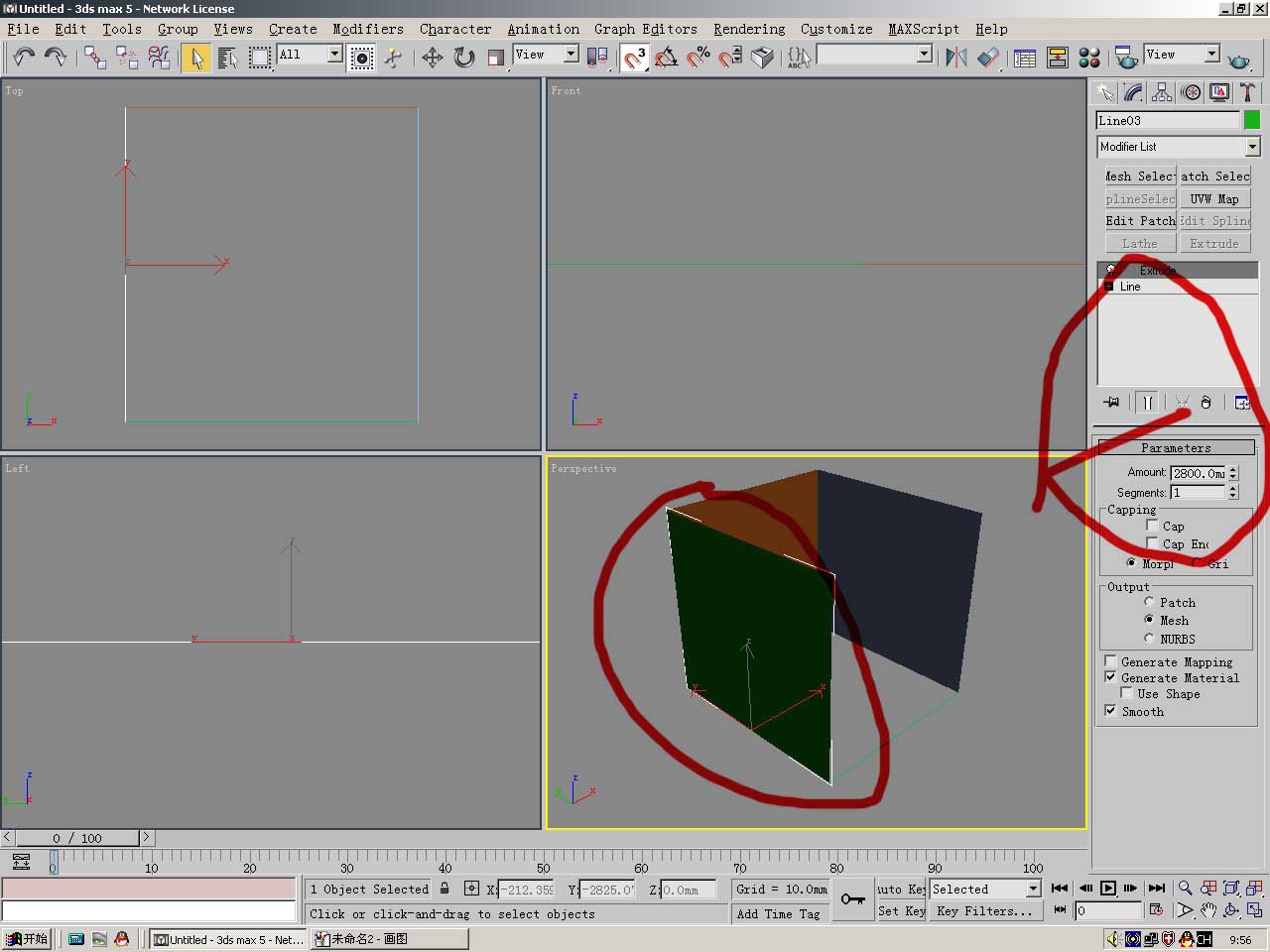Select Patch output radio button
The height and width of the screenshot is (952, 1270).
pyautogui.click(x=1149, y=602)
